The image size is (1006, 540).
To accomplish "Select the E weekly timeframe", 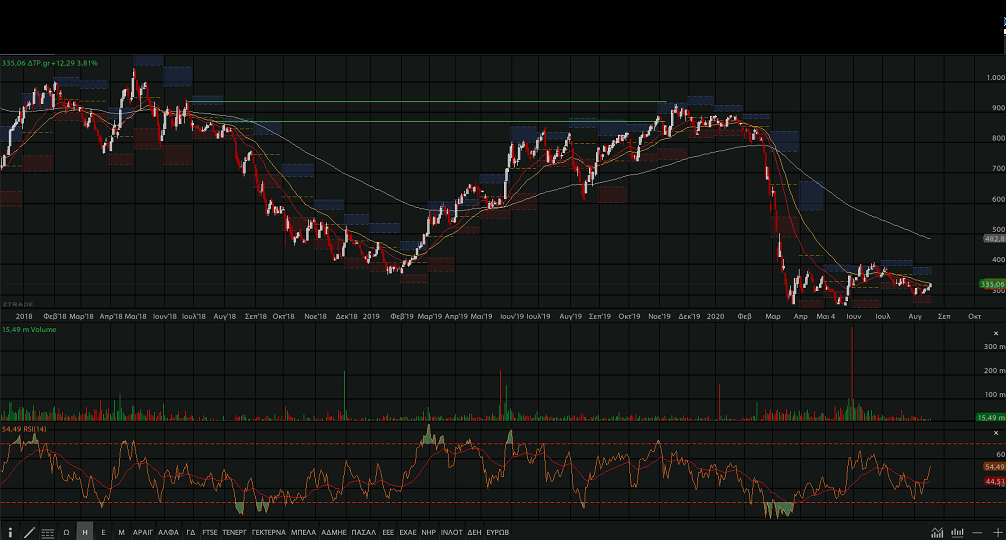I will (x=103, y=532).
